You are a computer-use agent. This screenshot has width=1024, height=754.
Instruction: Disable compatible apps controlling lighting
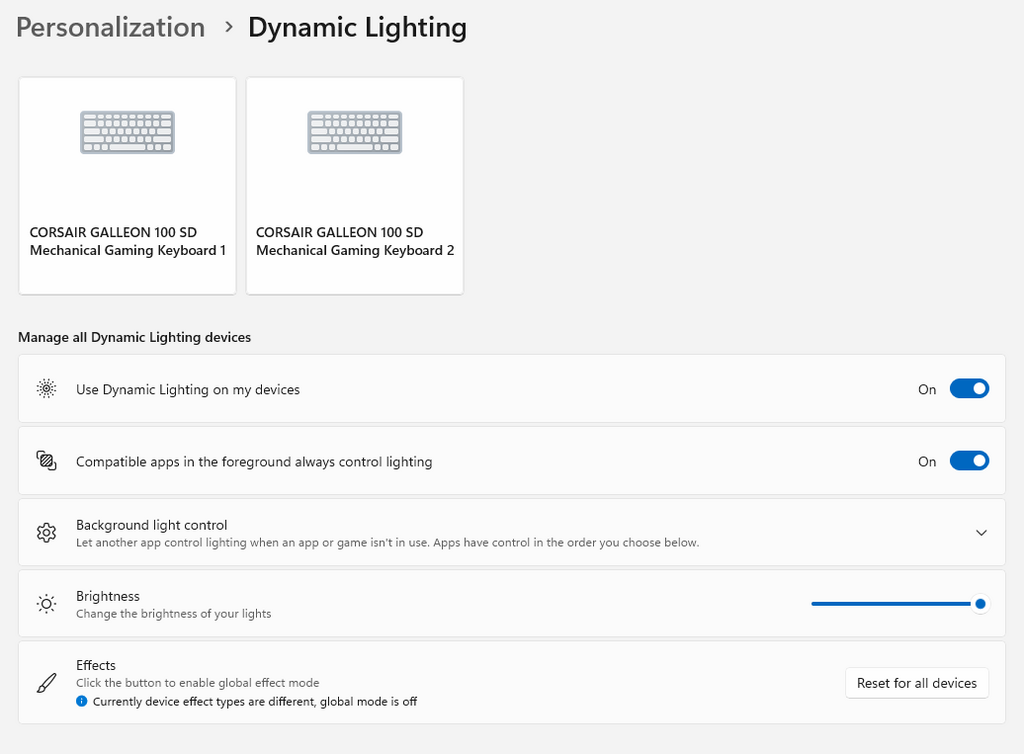pos(968,461)
